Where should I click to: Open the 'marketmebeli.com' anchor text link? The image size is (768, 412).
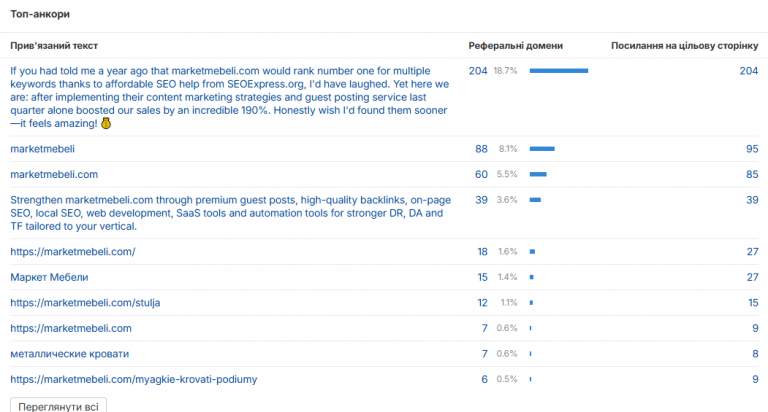[x=54, y=174]
